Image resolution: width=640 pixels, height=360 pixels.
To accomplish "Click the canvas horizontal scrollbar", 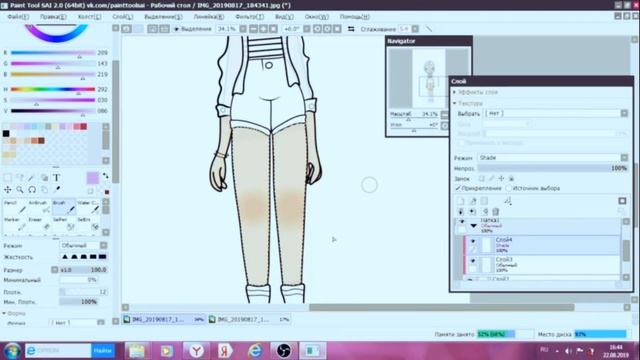I will pos(442,307).
